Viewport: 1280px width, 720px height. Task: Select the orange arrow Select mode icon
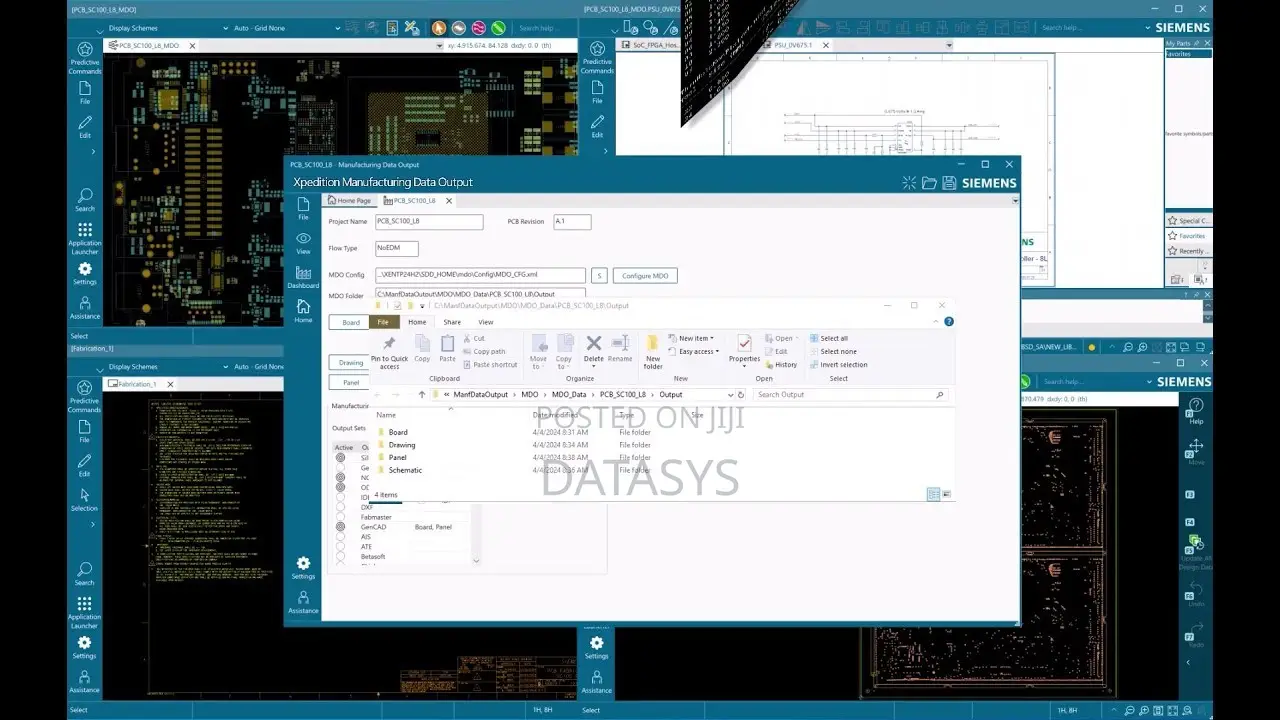pos(439,28)
